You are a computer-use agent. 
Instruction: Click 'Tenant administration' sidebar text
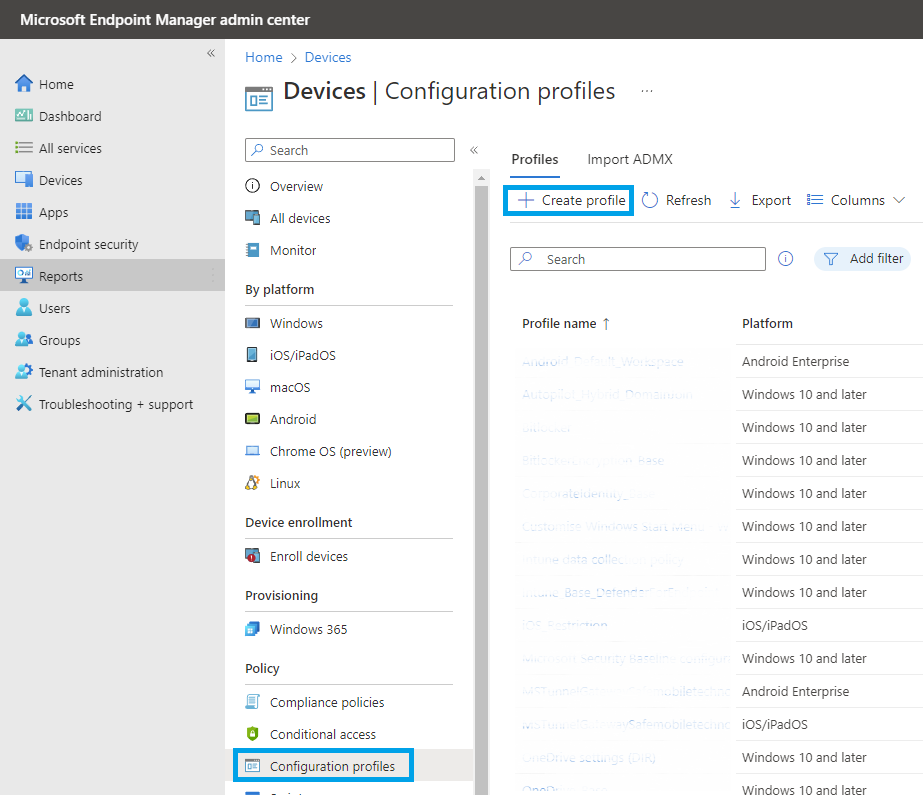[101, 372]
